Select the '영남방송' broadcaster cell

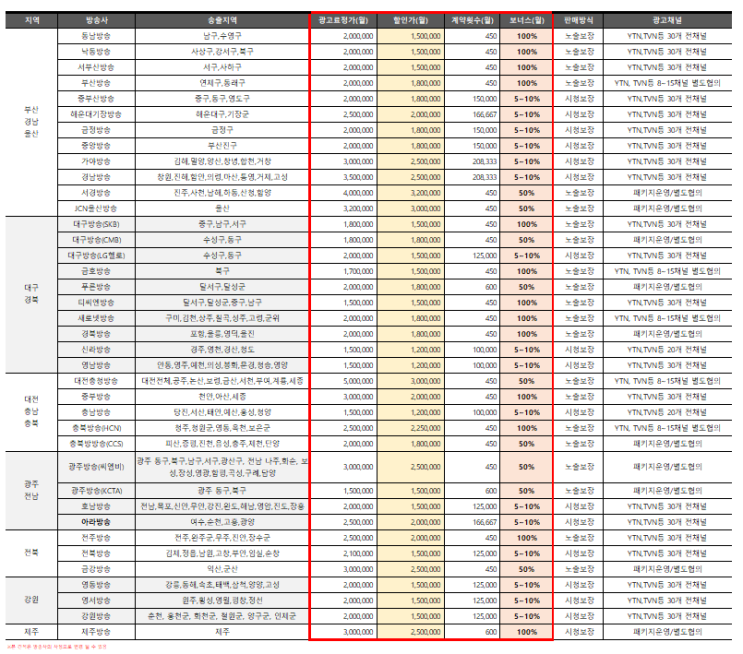click(96, 365)
